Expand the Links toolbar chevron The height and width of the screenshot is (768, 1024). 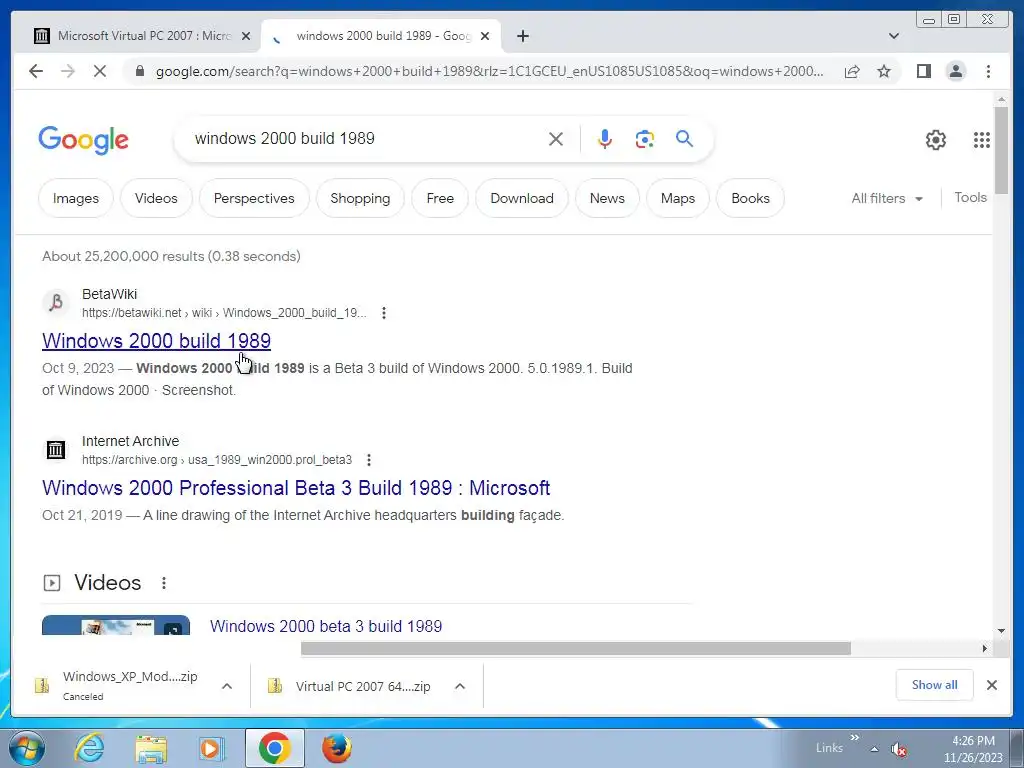(x=854, y=738)
